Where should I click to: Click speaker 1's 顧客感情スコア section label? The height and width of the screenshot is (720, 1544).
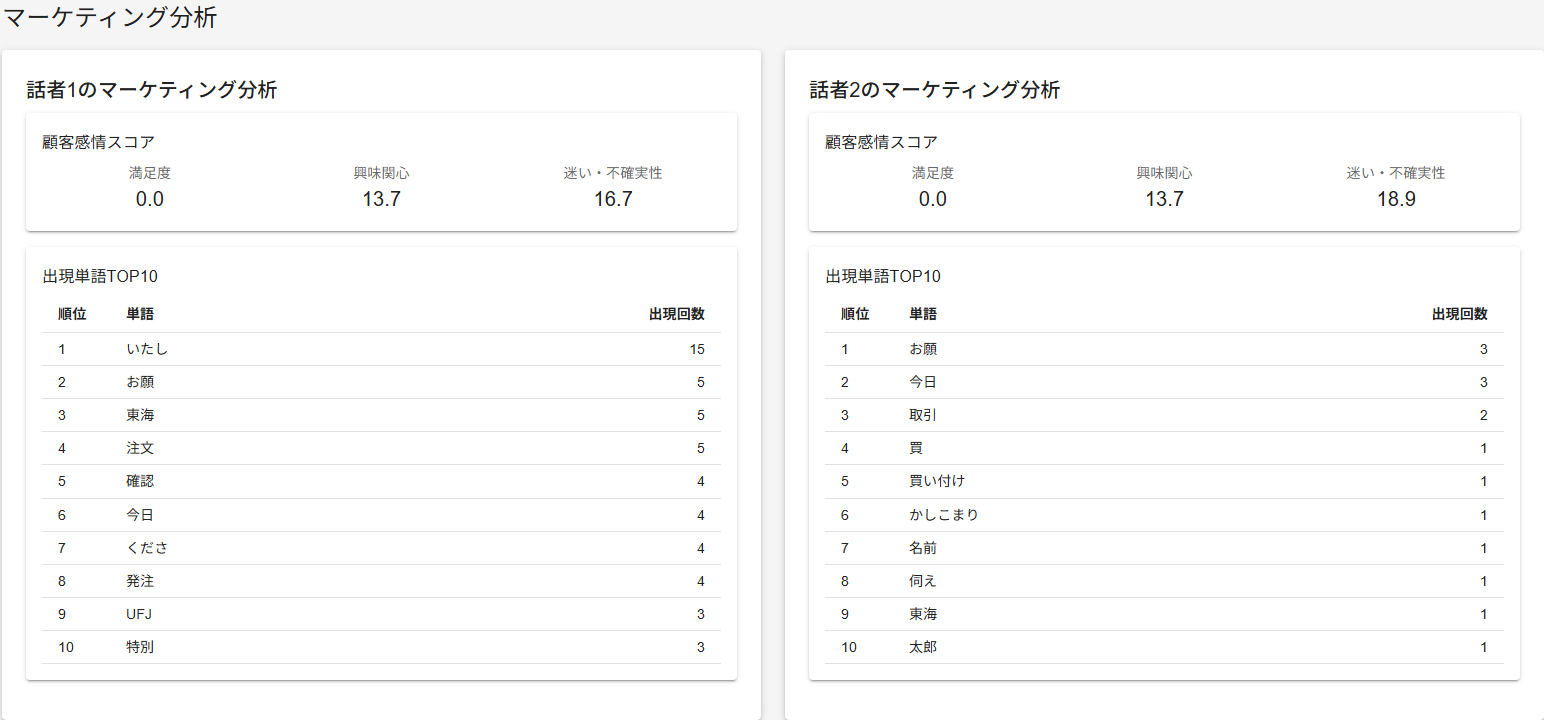(98, 142)
